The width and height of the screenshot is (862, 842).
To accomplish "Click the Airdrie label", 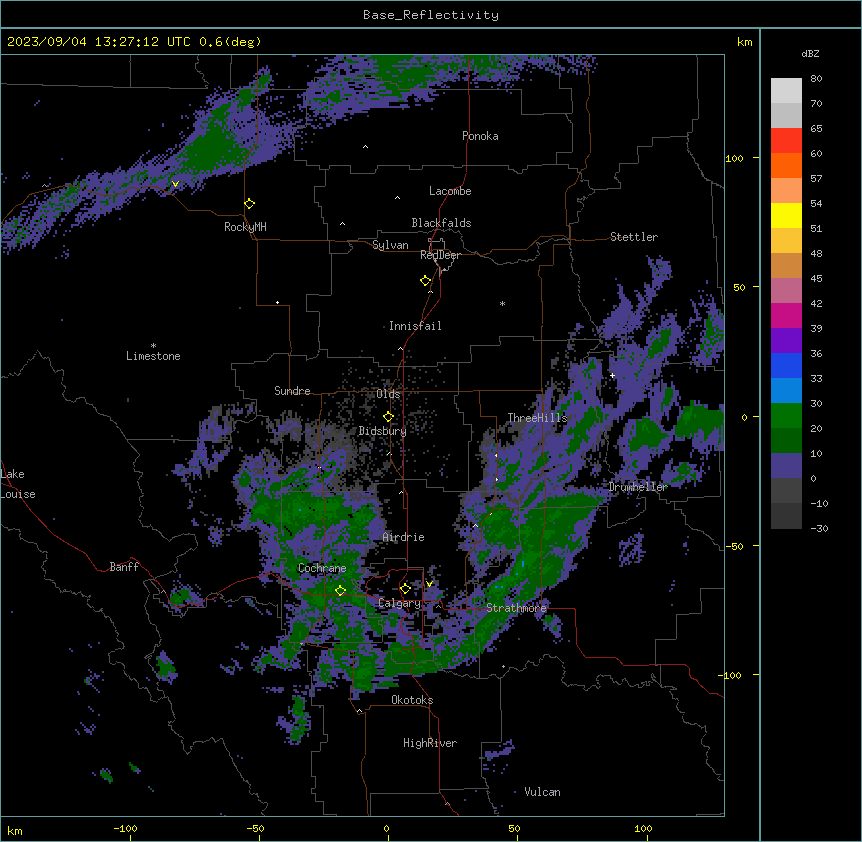I will pyautogui.click(x=403, y=537).
